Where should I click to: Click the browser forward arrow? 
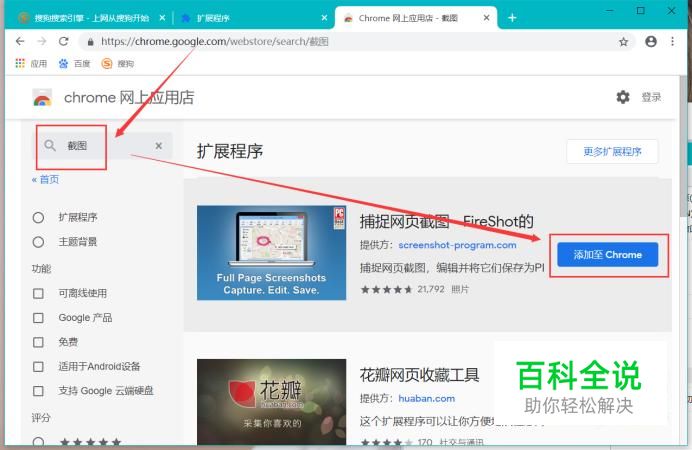[42, 41]
